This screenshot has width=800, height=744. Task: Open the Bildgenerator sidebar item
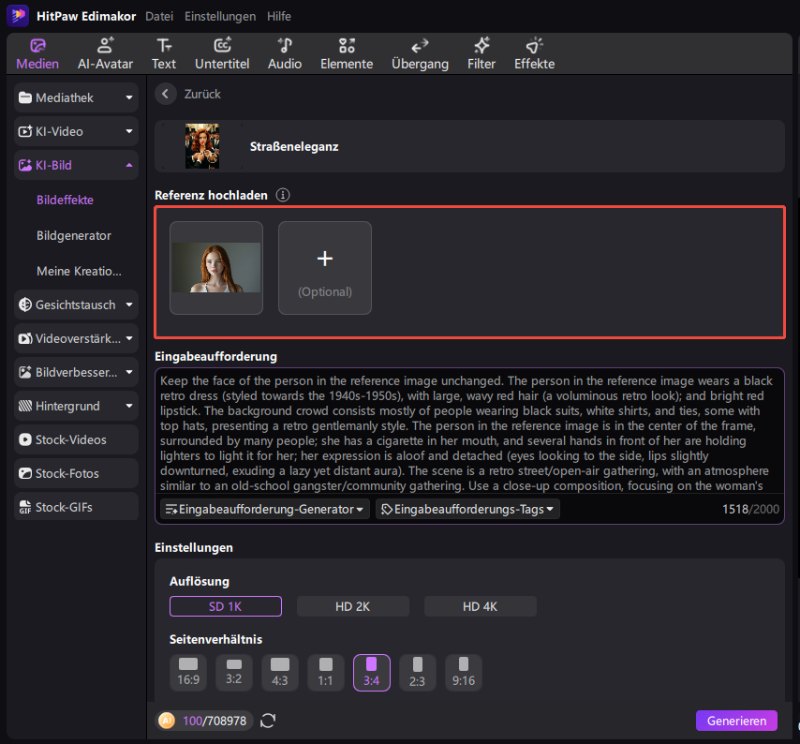(74, 236)
